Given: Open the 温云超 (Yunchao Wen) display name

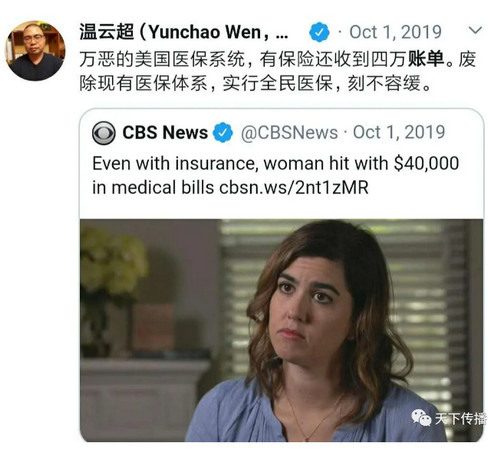Looking at the screenshot, I should [x=184, y=32].
